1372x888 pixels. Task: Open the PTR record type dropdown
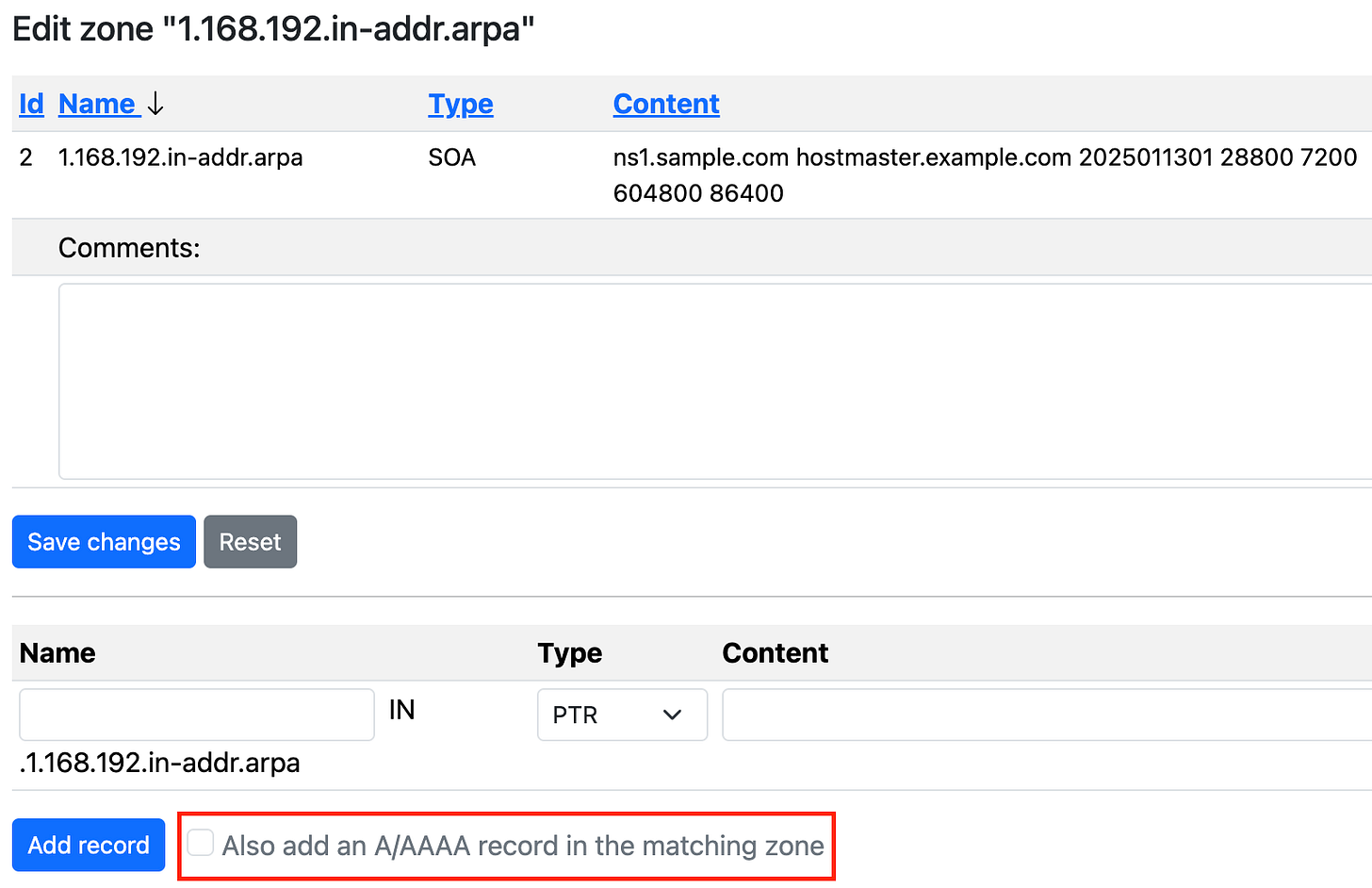click(622, 715)
